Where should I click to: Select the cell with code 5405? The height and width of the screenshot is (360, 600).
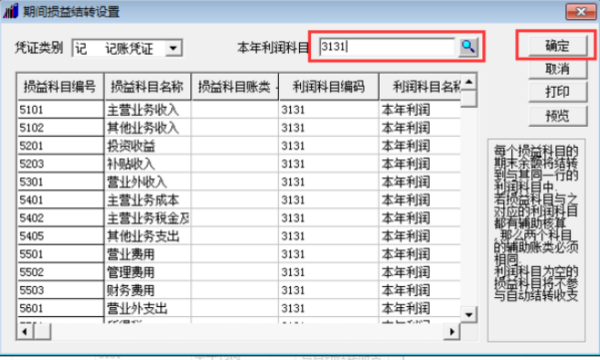click(60, 236)
